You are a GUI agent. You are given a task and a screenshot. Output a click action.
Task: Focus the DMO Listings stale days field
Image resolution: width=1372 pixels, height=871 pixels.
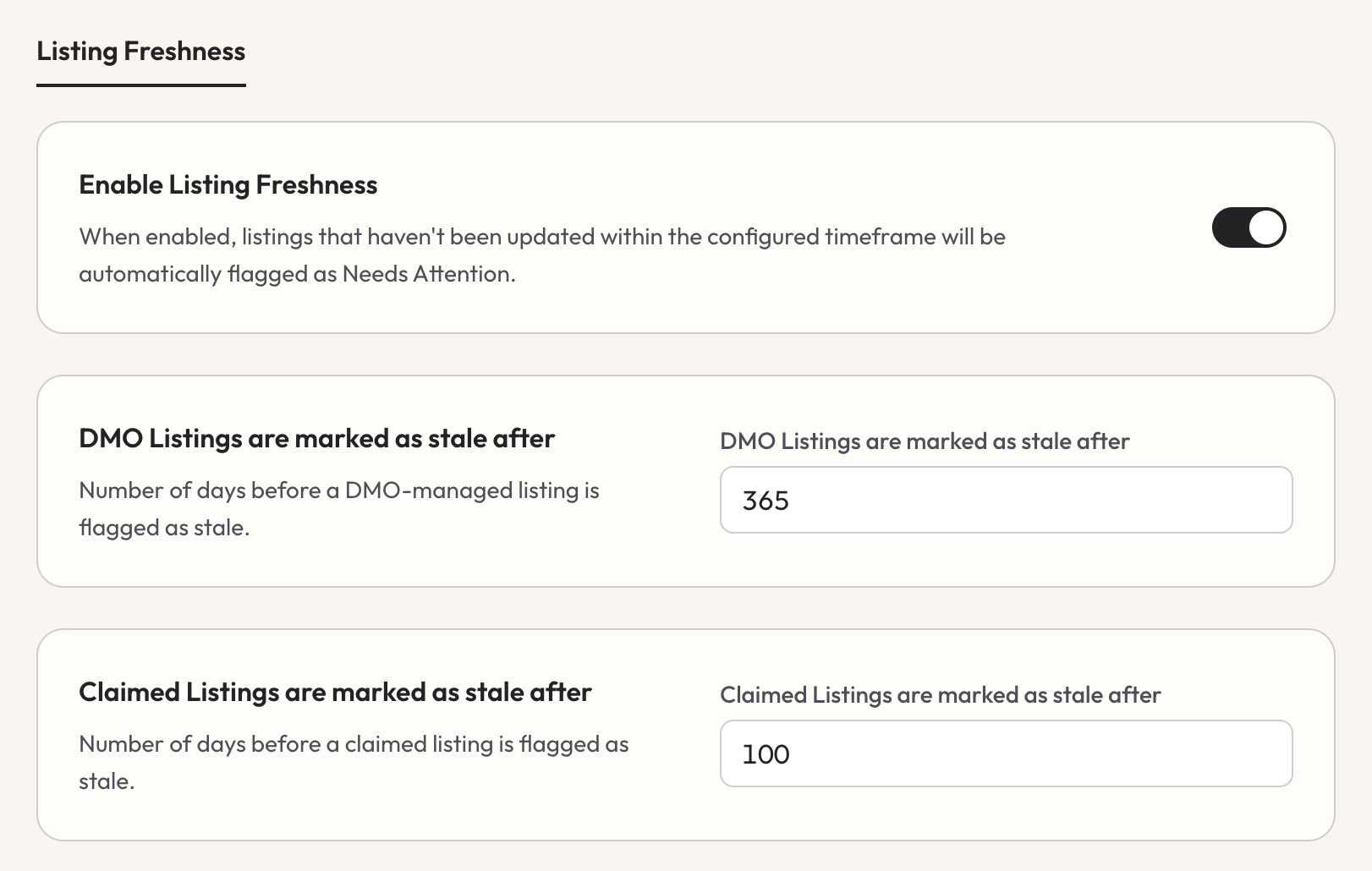1006,500
